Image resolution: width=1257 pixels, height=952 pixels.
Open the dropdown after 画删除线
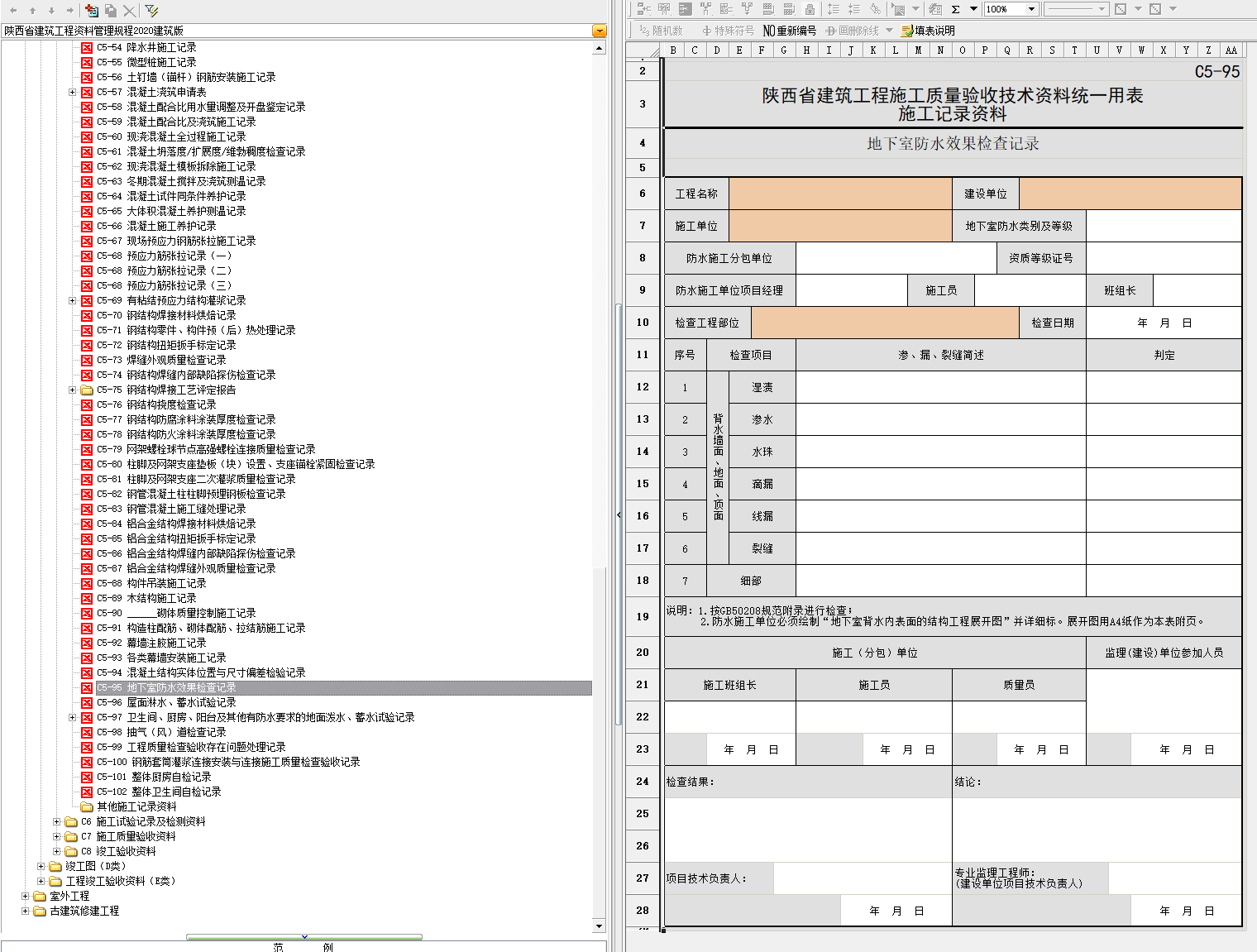tap(889, 31)
